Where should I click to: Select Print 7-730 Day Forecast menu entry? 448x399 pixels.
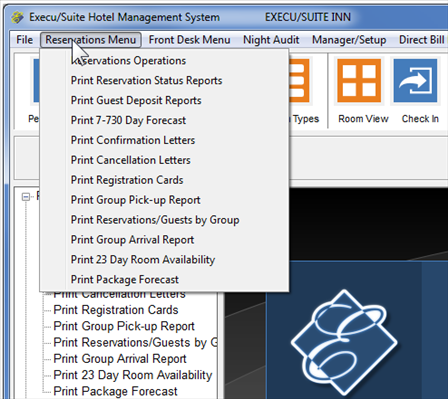pos(164,120)
